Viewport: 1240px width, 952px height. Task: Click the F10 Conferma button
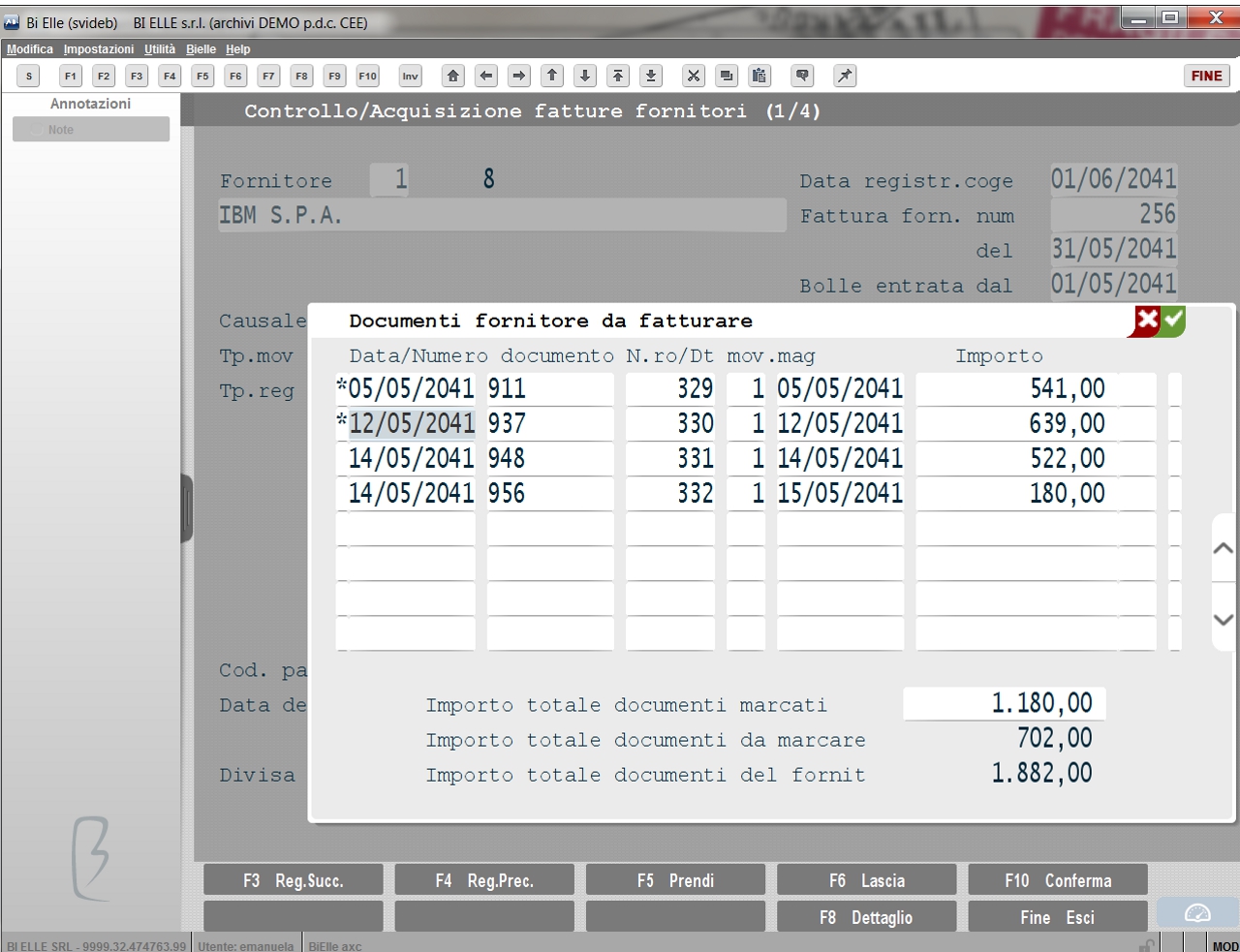tap(1058, 880)
